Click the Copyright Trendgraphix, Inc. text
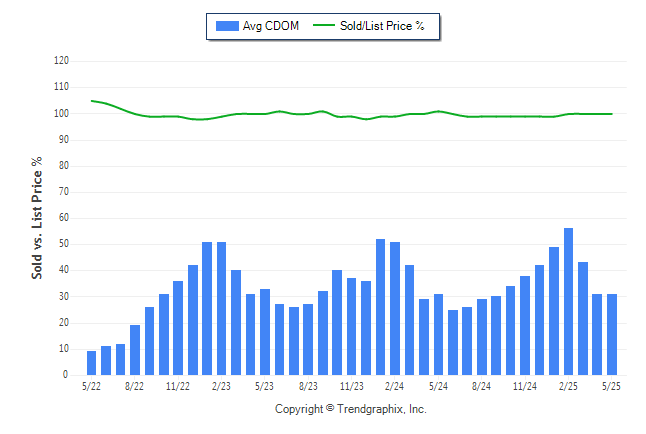Image resolution: width=646 pixels, height=434 pixels. [351, 409]
